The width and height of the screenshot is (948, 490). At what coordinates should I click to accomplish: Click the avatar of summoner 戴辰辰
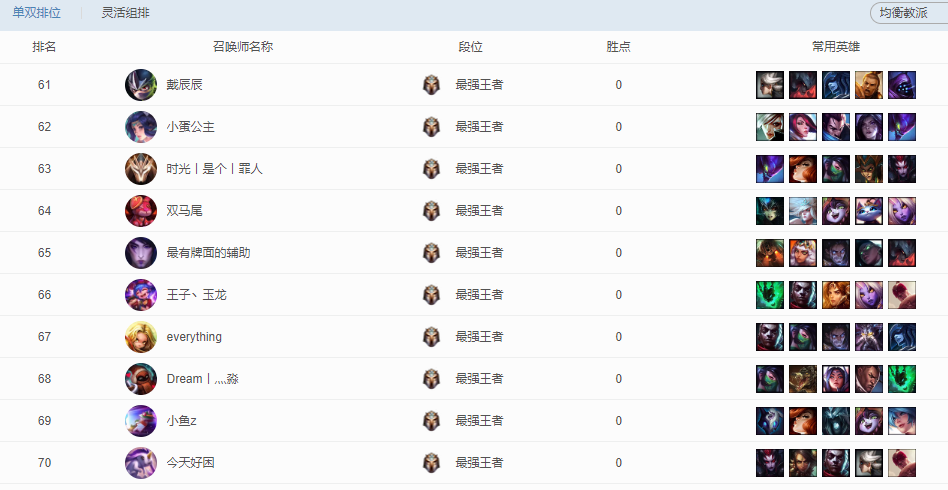point(141,85)
